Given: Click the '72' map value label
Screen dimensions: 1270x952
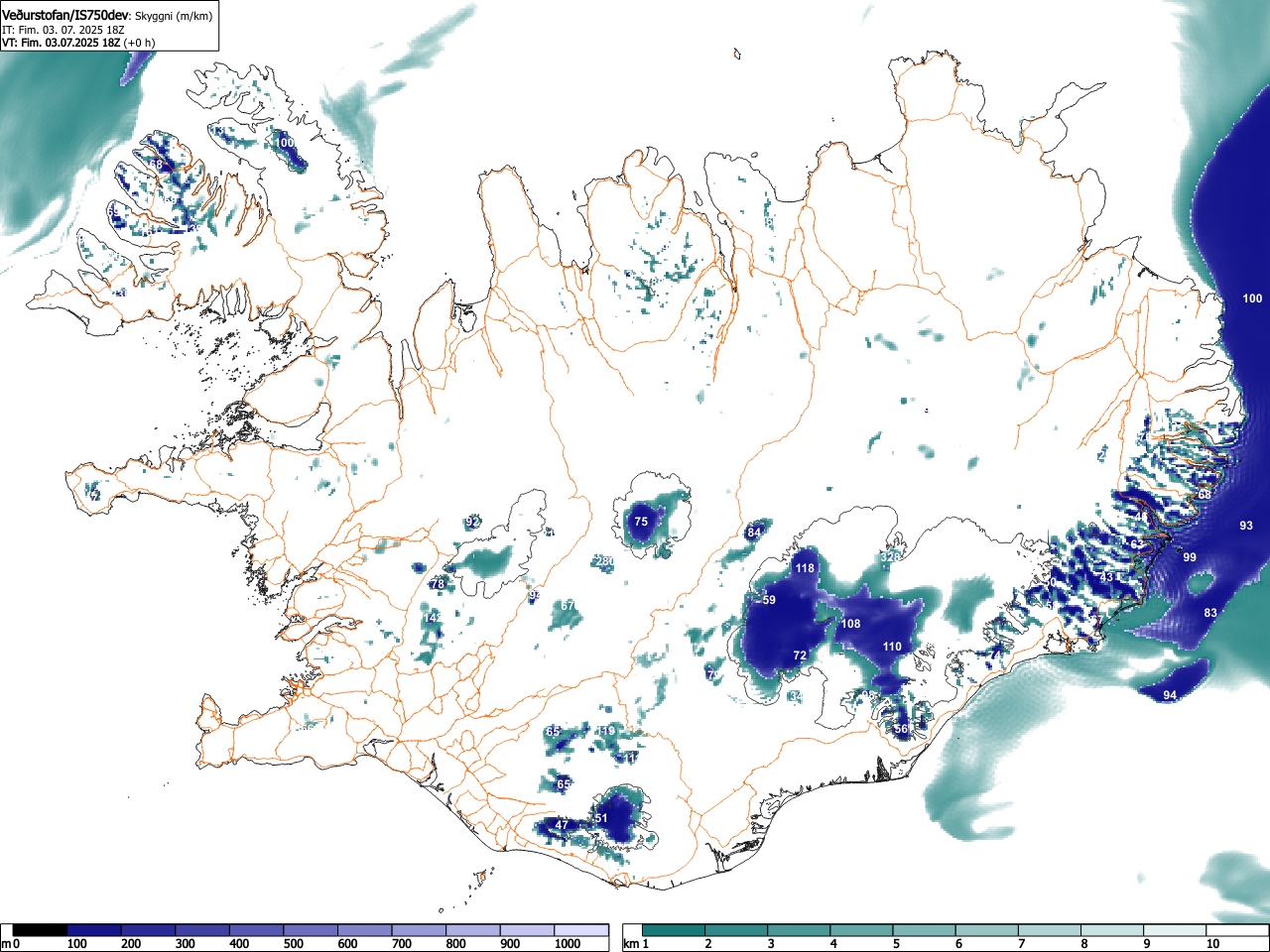Looking at the screenshot, I should (800, 655).
